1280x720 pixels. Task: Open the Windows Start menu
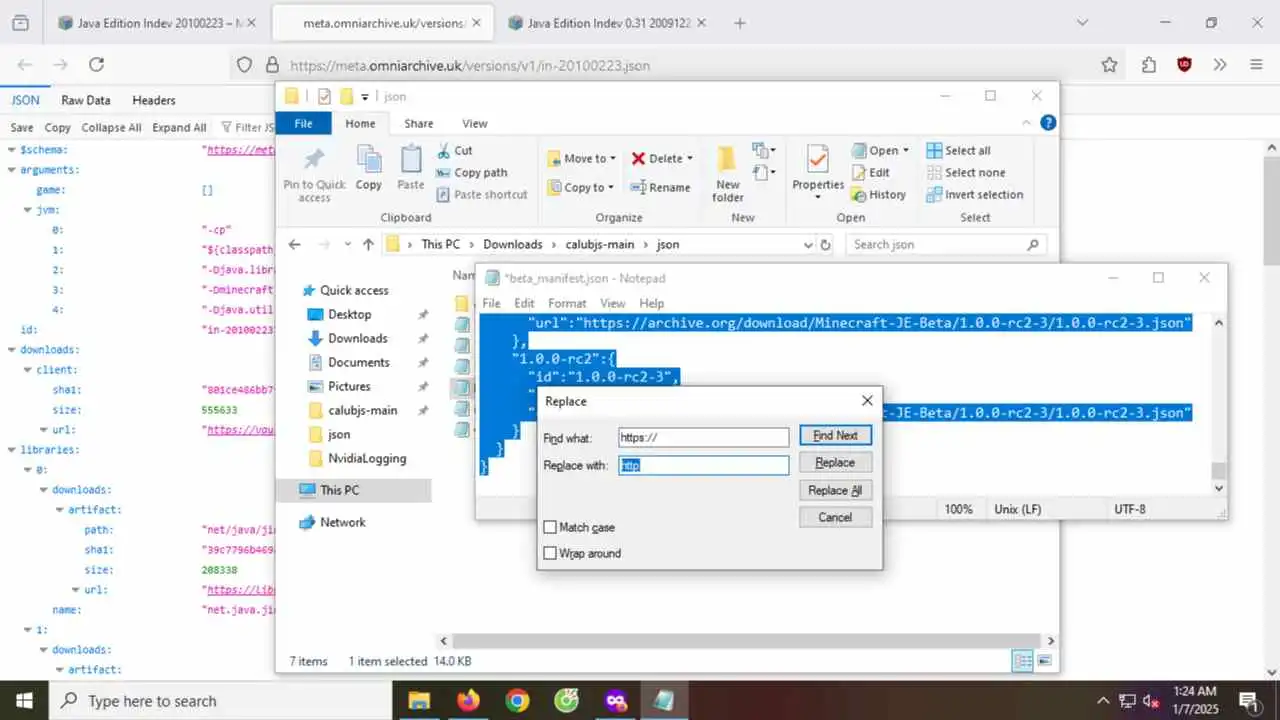[x=24, y=700]
